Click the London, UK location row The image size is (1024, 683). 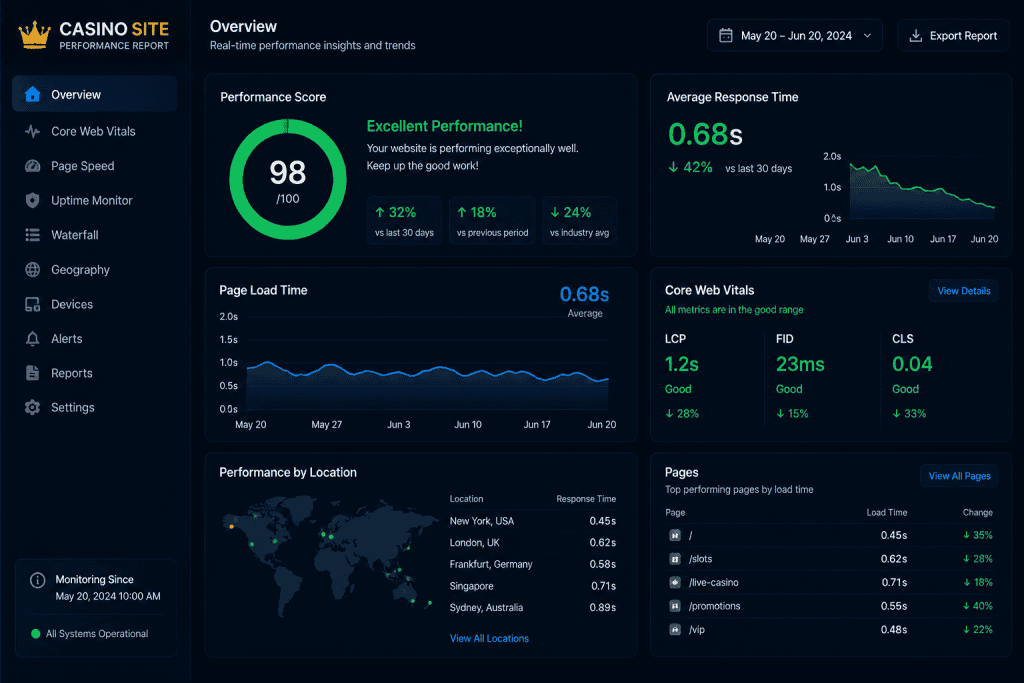[532, 543]
